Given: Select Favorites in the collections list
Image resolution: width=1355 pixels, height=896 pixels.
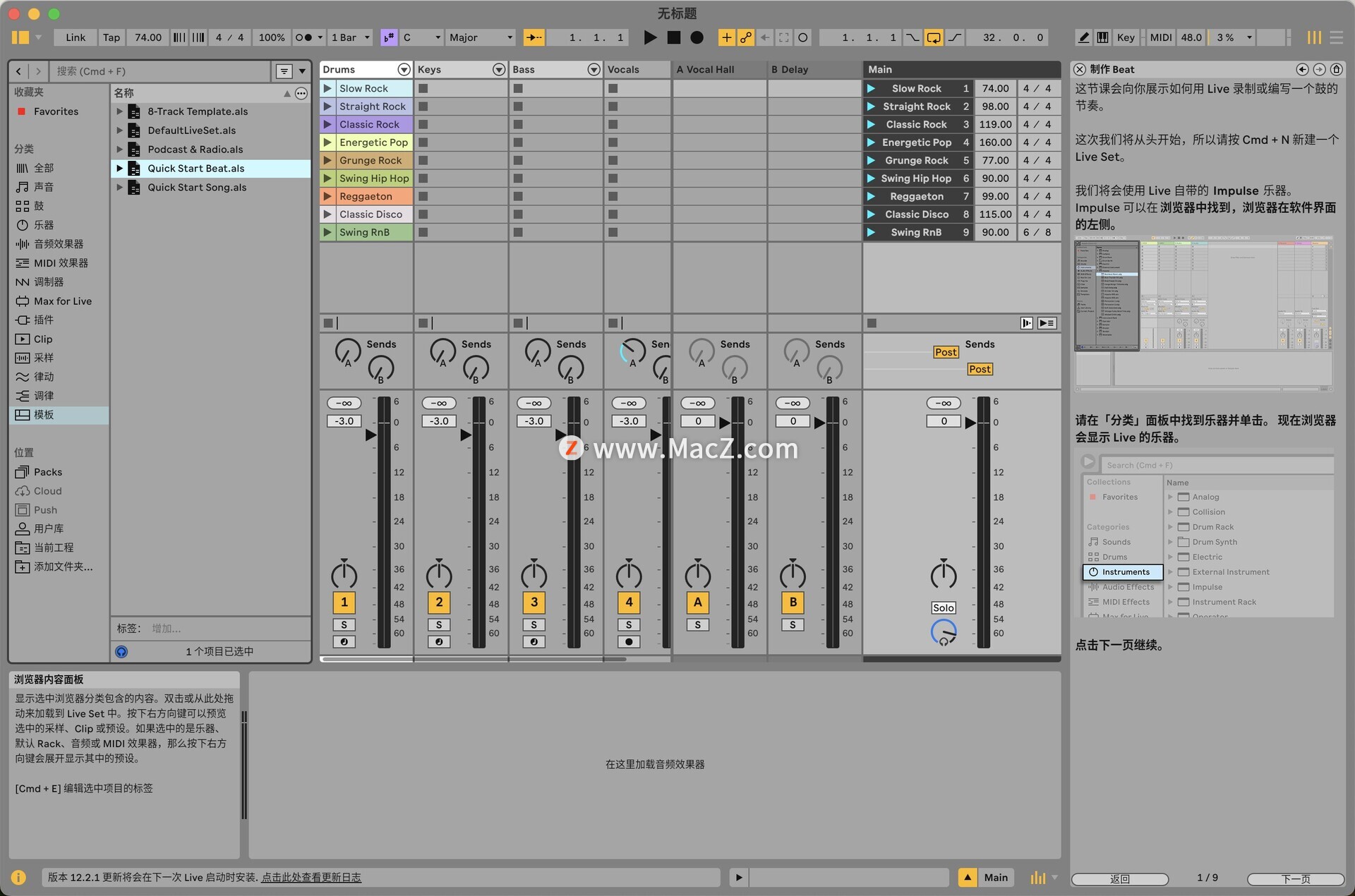Looking at the screenshot, I should point(56,111).
